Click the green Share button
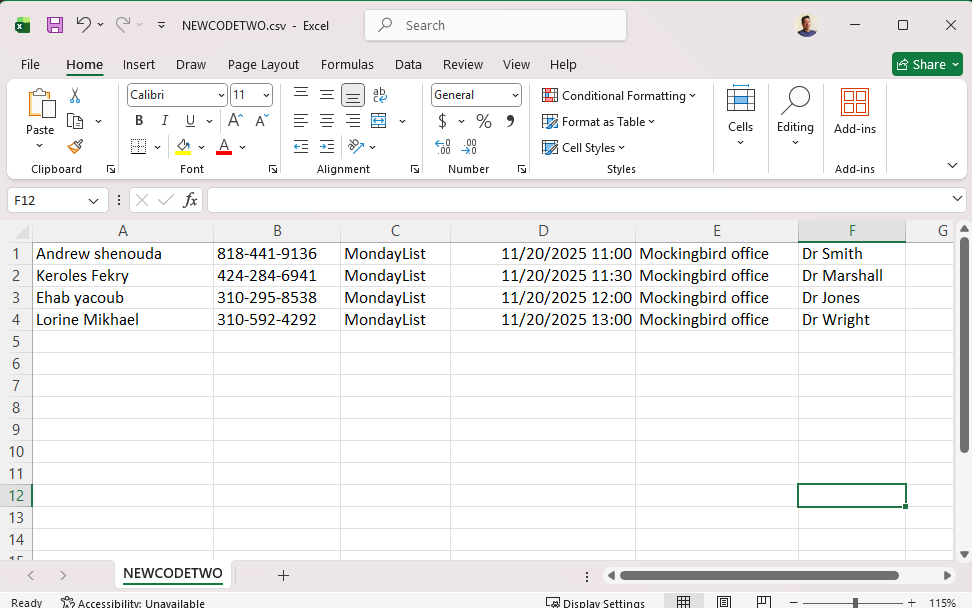 click(927, 64)
